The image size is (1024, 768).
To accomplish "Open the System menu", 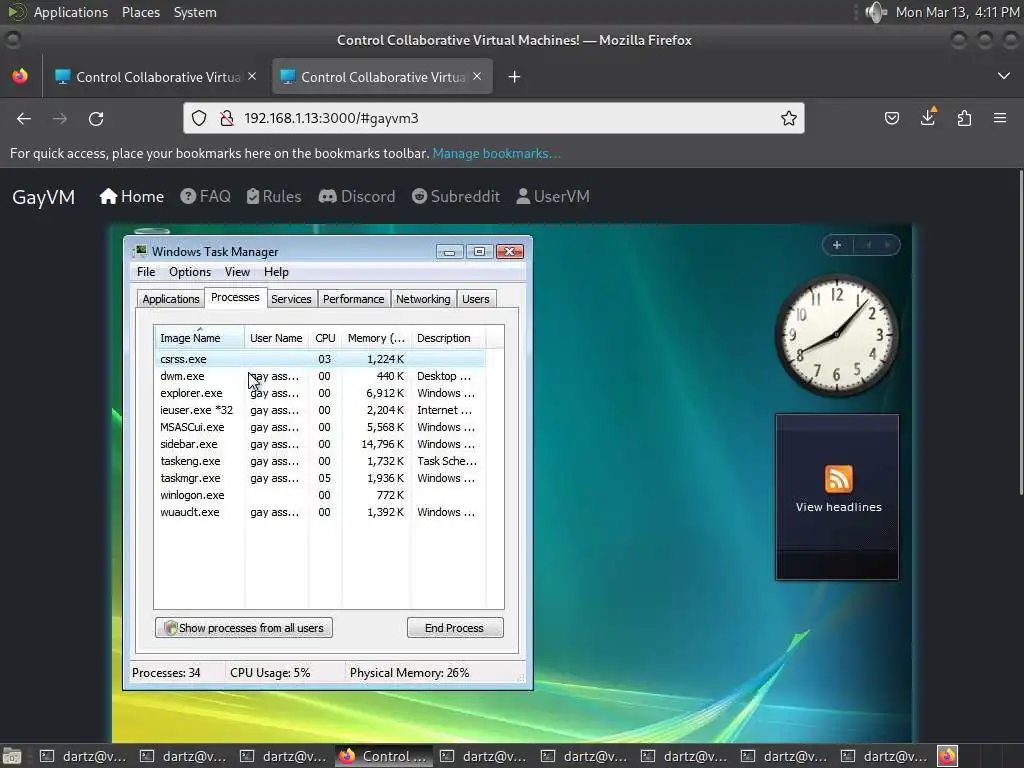I will point(195,12).
